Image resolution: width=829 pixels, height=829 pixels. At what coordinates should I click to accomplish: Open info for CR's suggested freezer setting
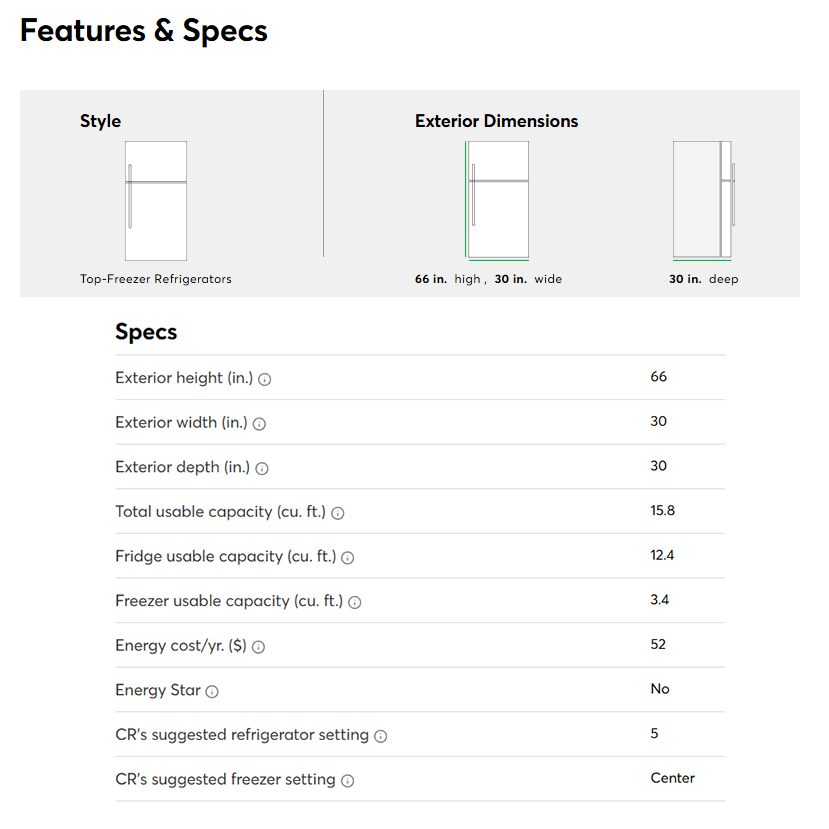tap(347, 781)
